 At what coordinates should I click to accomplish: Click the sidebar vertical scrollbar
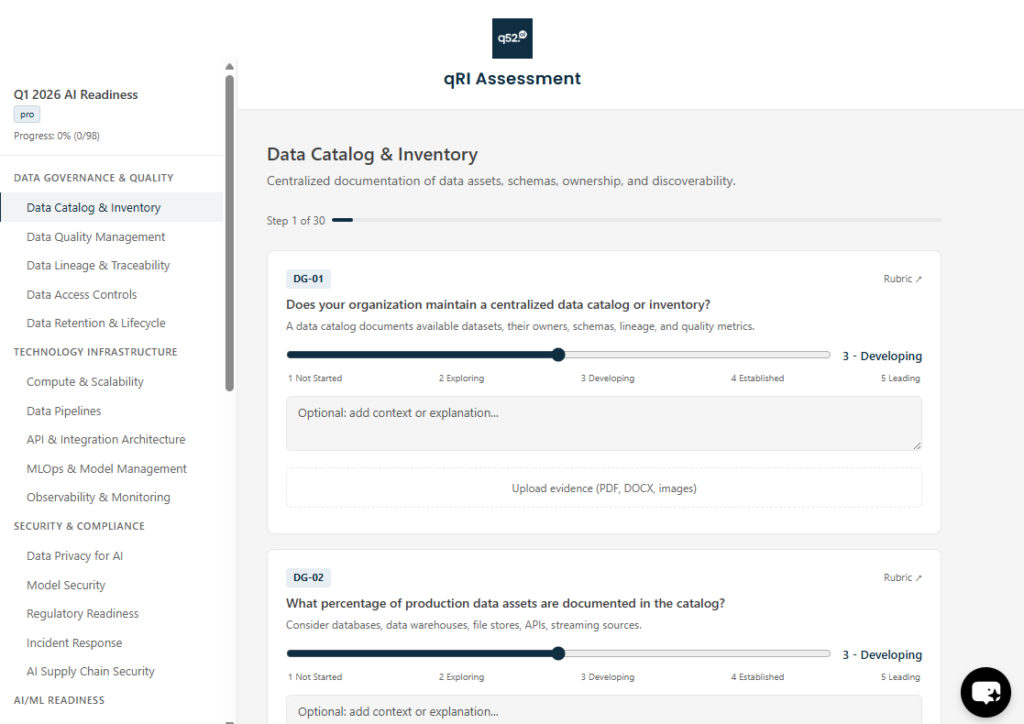[229, 234]
